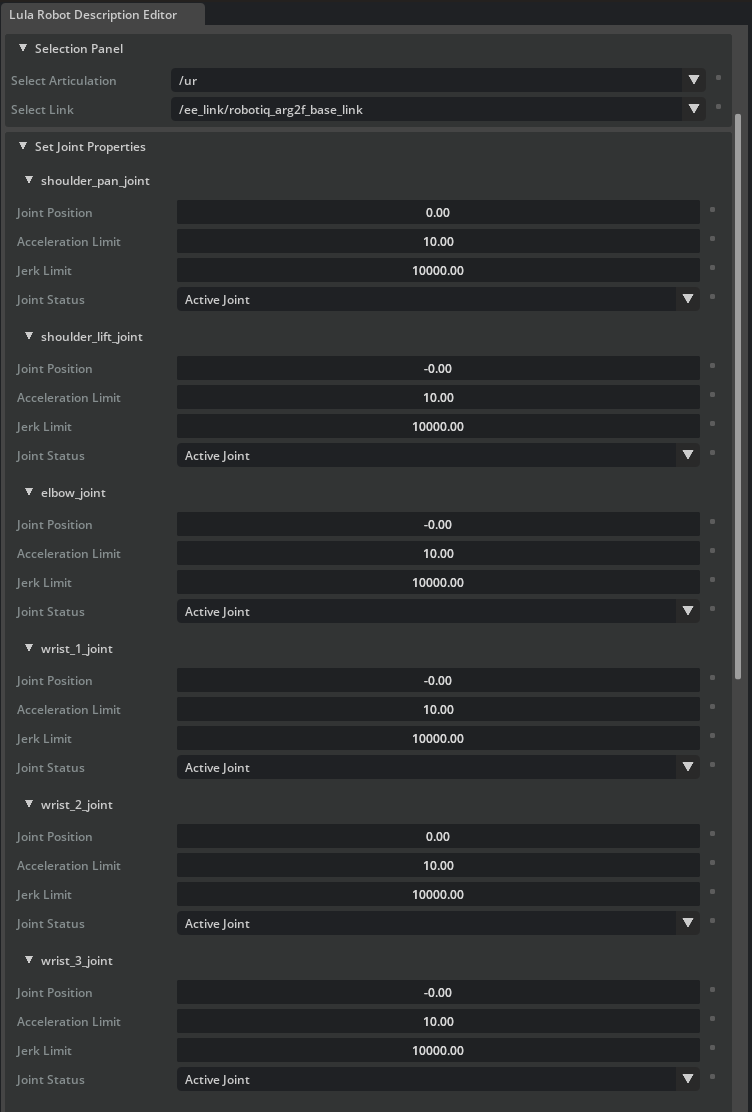Viewport: 752px width, 1112px height.
Task: Click reset dot beside elbow_joint Acceleration Limit
Action: [x=712, y=551]
